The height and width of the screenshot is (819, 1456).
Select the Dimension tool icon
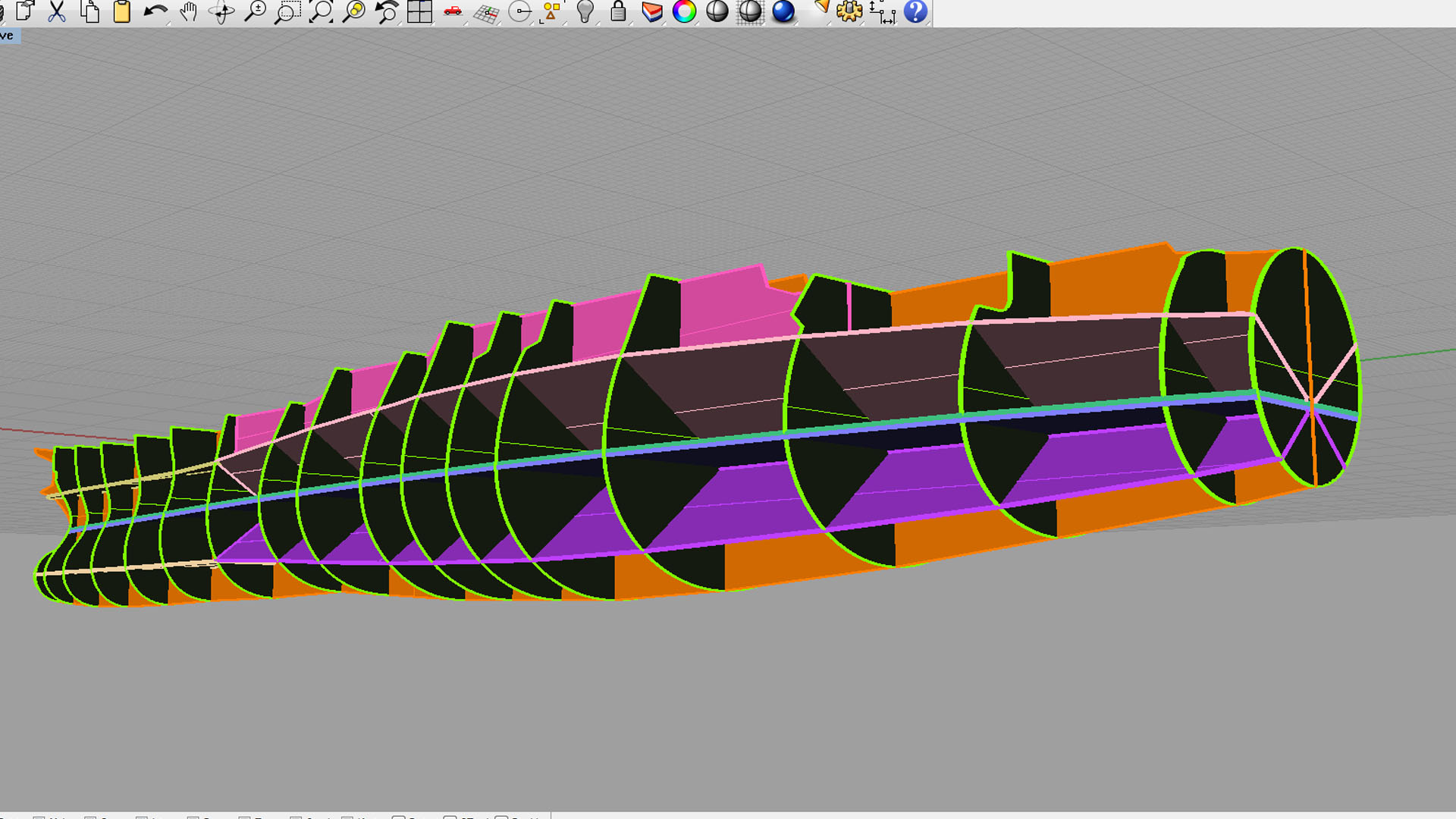tap(882, 12)
